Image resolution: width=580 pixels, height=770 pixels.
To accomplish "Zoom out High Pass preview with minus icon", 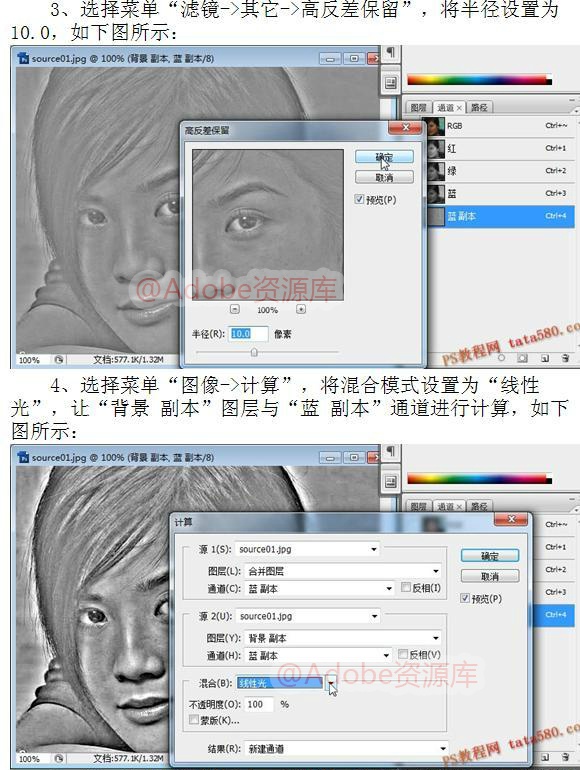I will [x=235, y=309].
